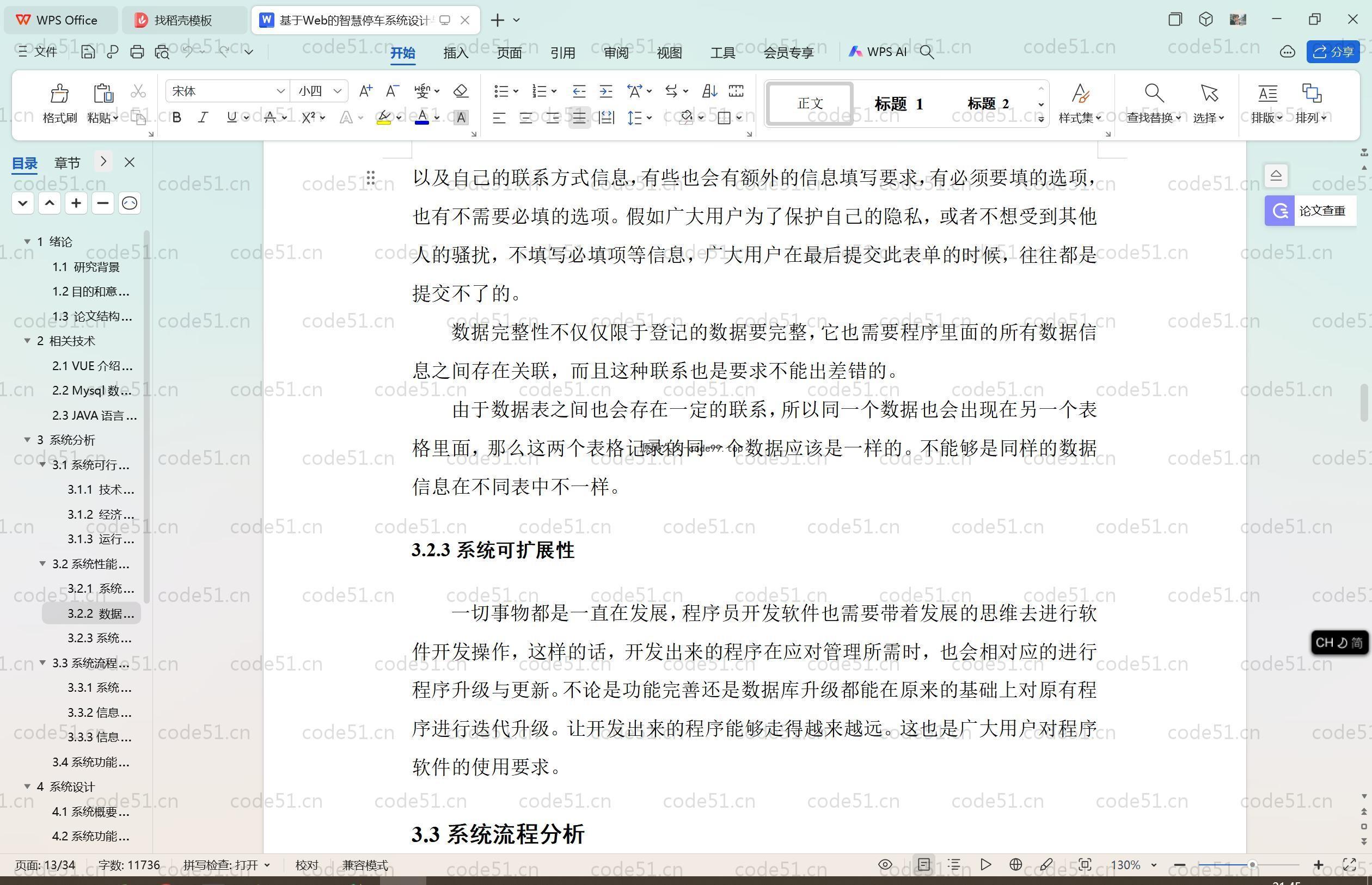Collapse the '3.2 系统性能' outline node

coord(42,564)
